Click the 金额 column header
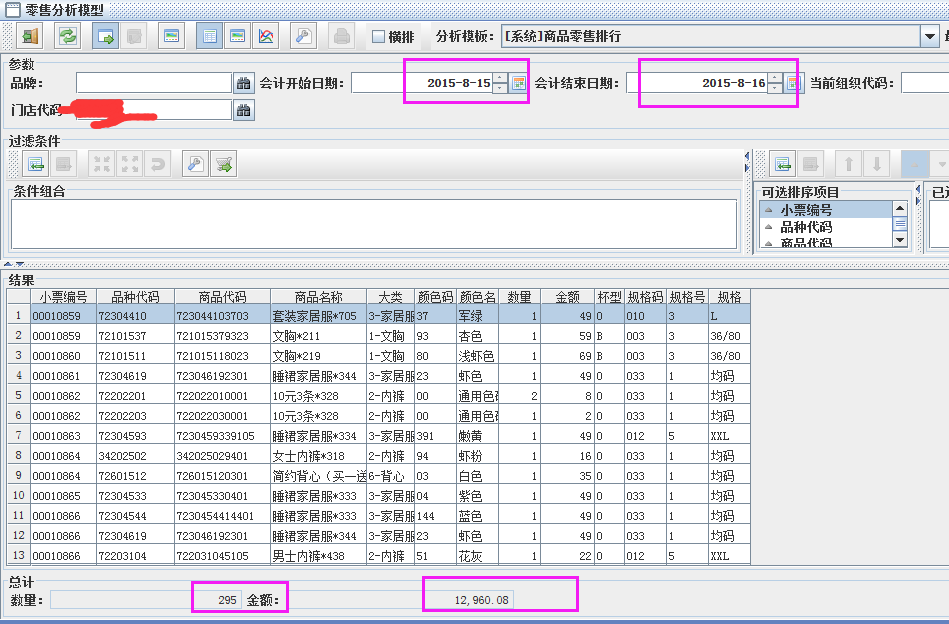The image size is (949, 624). (x=567, y=297)
